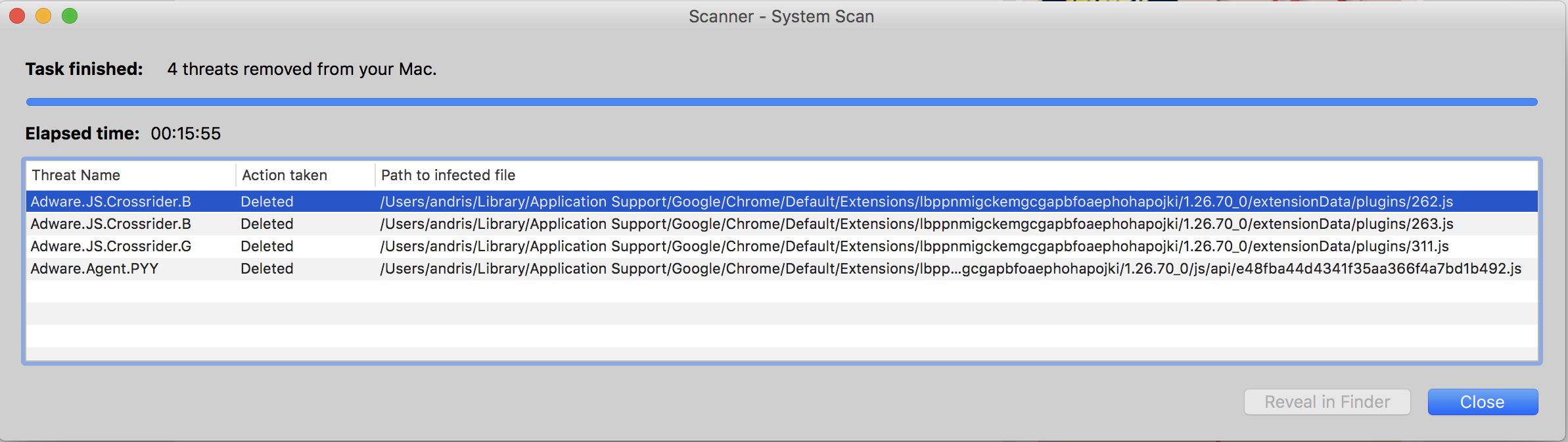Click Path to infected file column header
This screenshot has height=442, width=1568.
(x=957, y=175)
